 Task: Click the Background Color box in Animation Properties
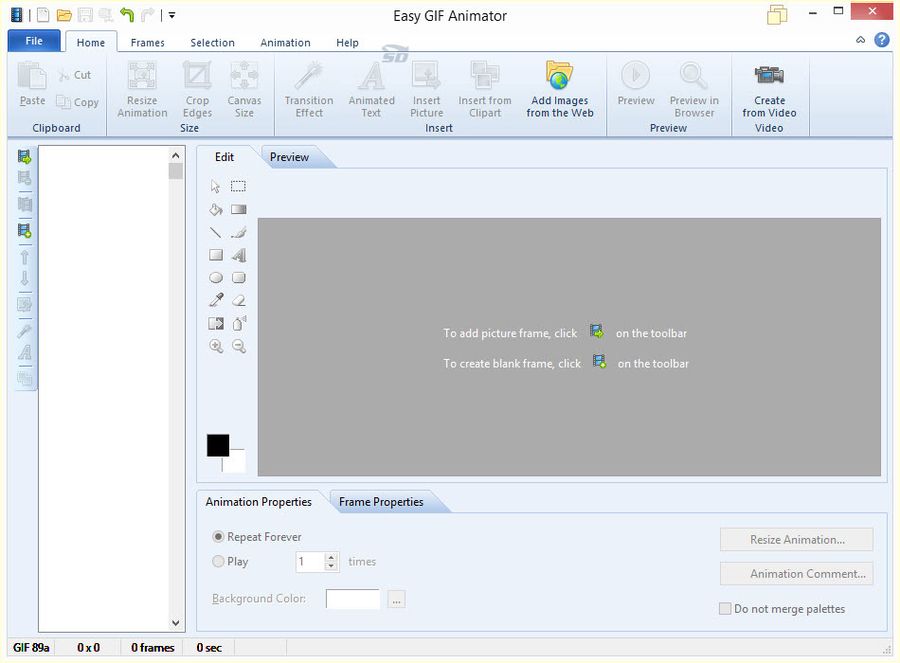[352, 599]
